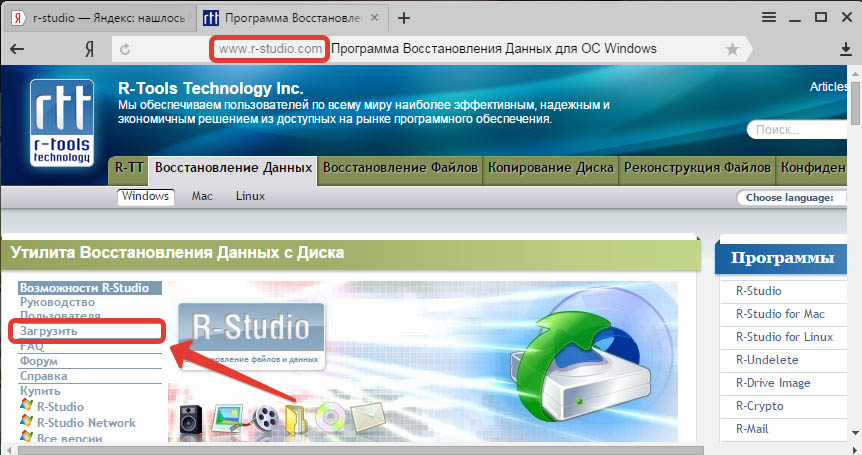Select 'R-Drive Image' in the Программы list
This screenshot has height=455, width=862.
[773, 383]
